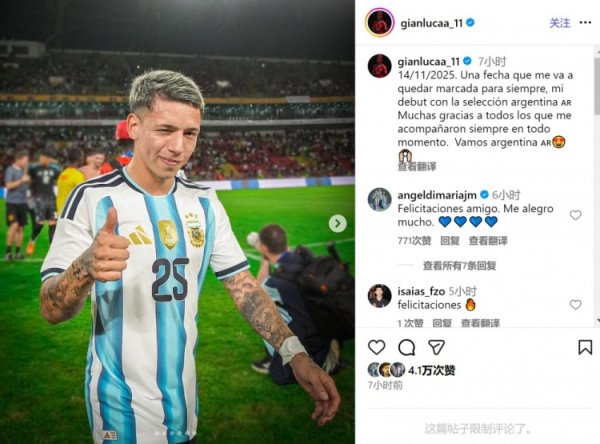Open three-dot more options menu
600x444 pixels.
585,23
